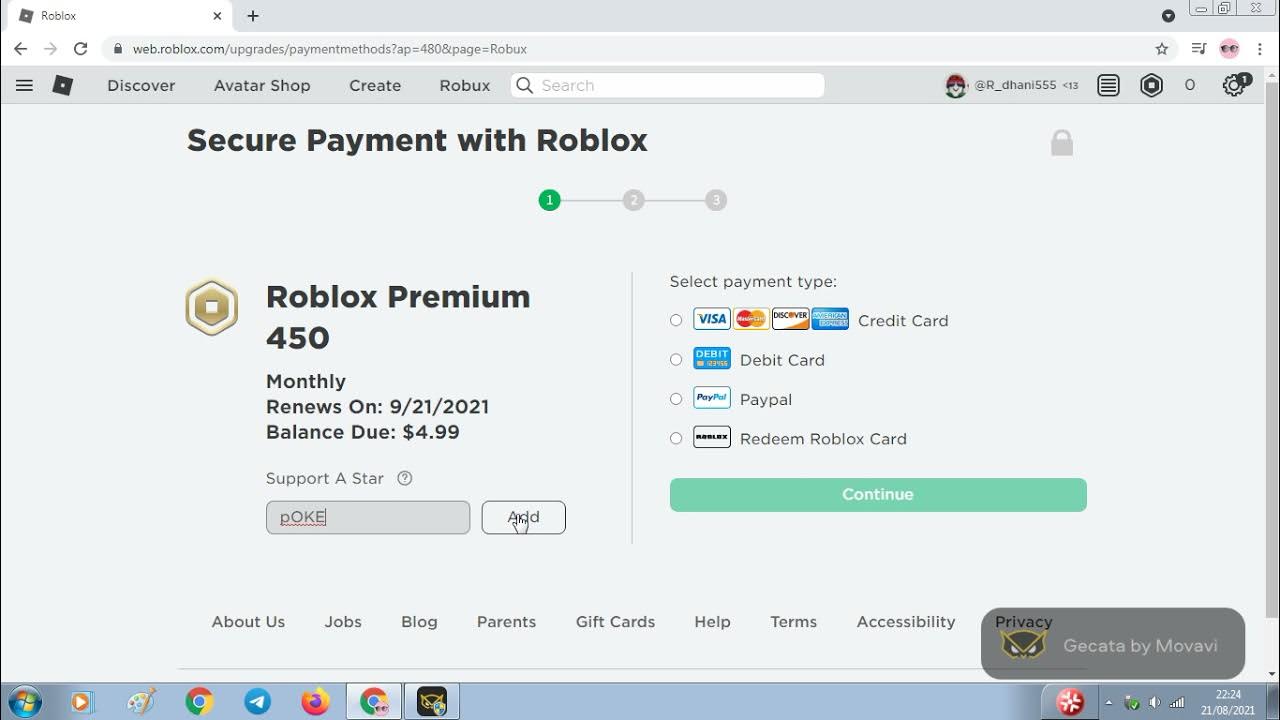
Task: Click the search magnifier icon
Action: pyautogui.click(x=524, y=85)
